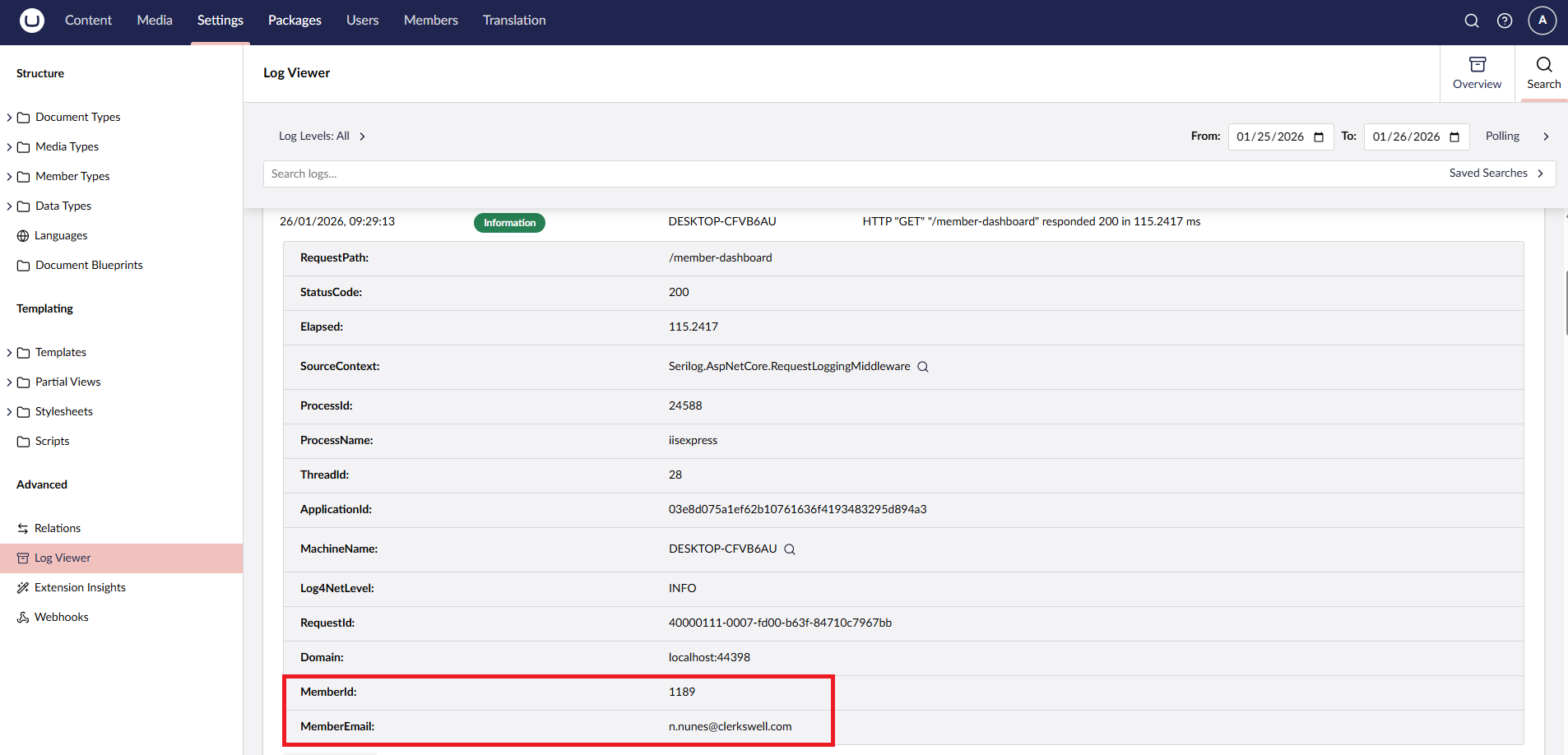Open the Polling options dropdown
The image size is (1568, 755).
click(1517, 137)
